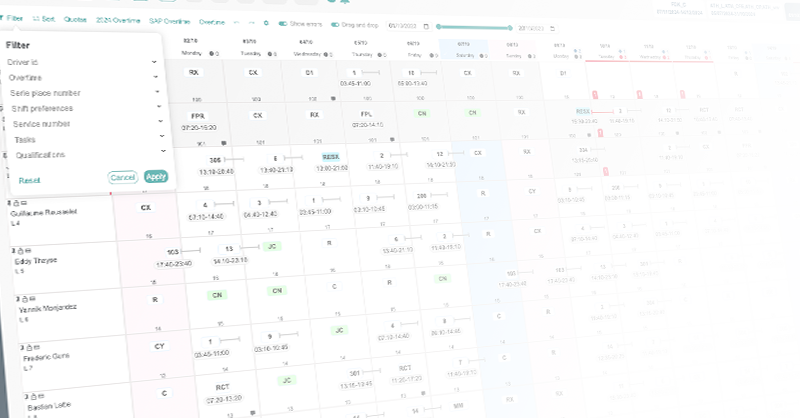The image size is (800, 418).
Task: Click the message icon on Frederic Guns' row
Action: (36, 347)
